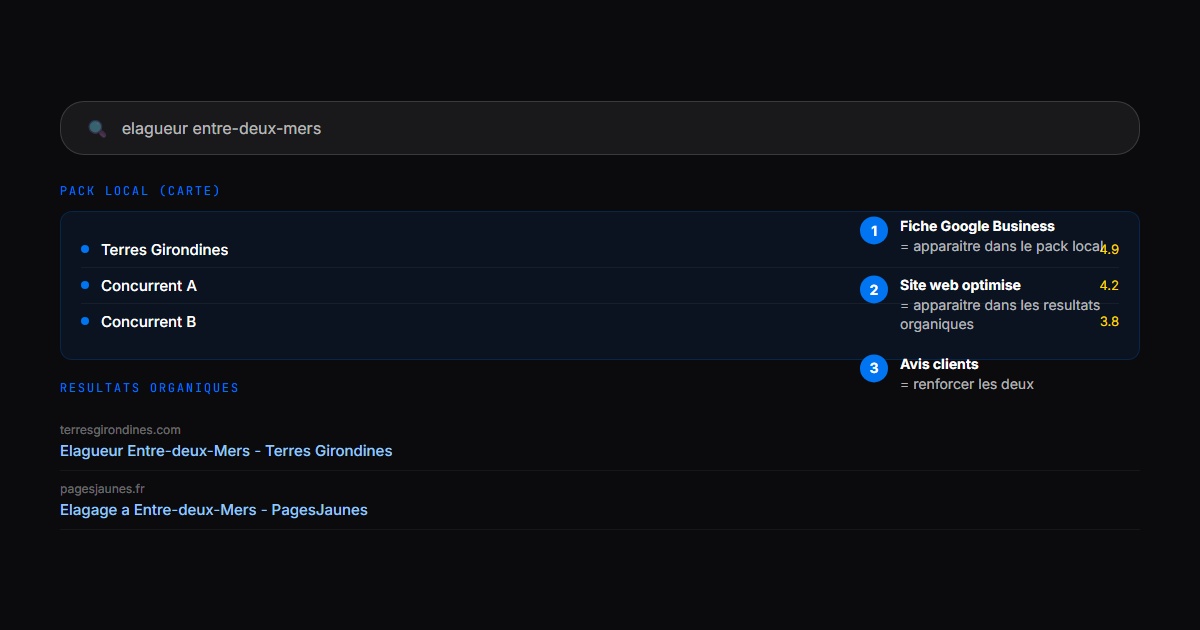The image size is (1200, 630).
Task: Open the Terres Girondines local pack entry
Action: coord(165,250)
